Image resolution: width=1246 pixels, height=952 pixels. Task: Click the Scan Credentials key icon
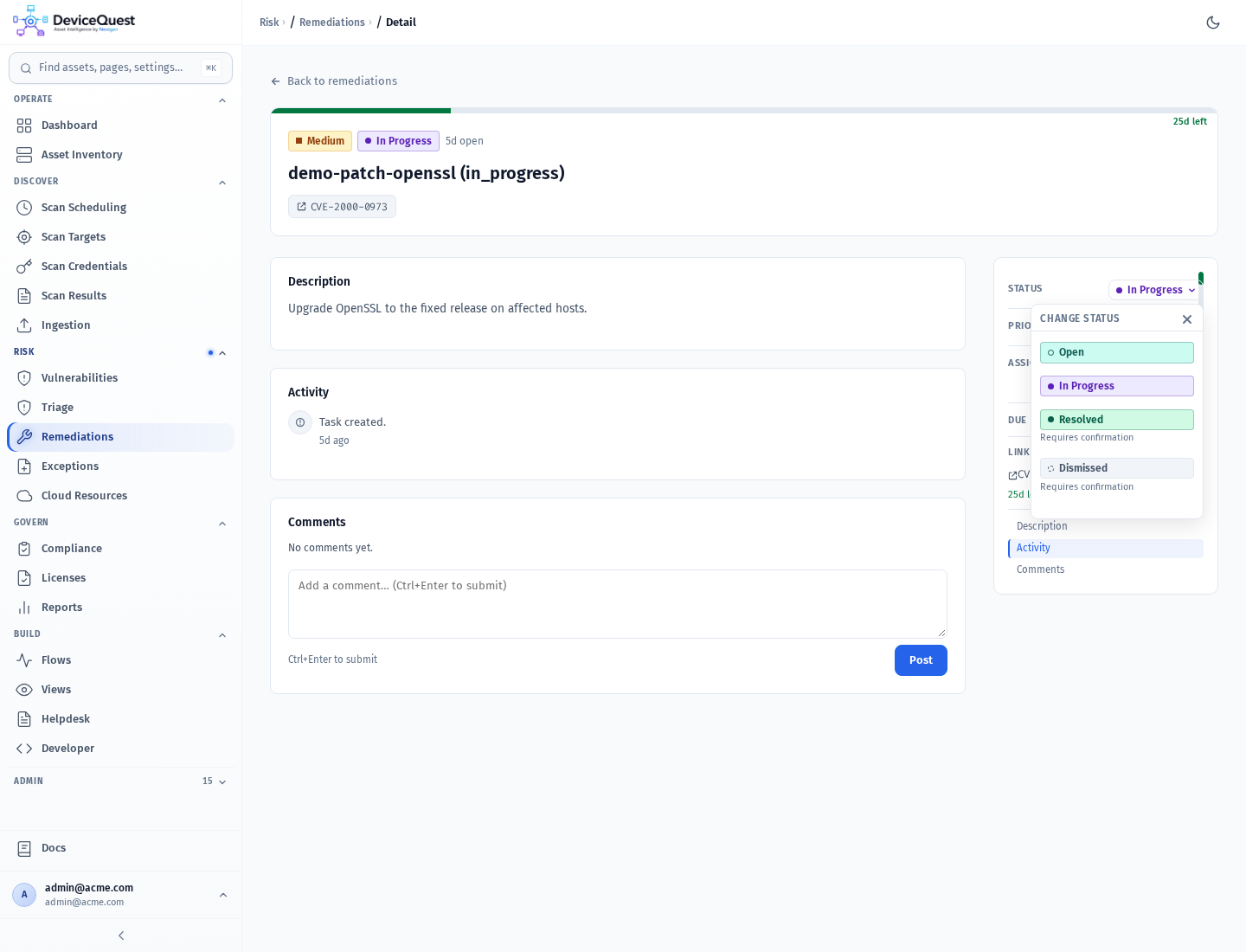[x=24, y=267]
